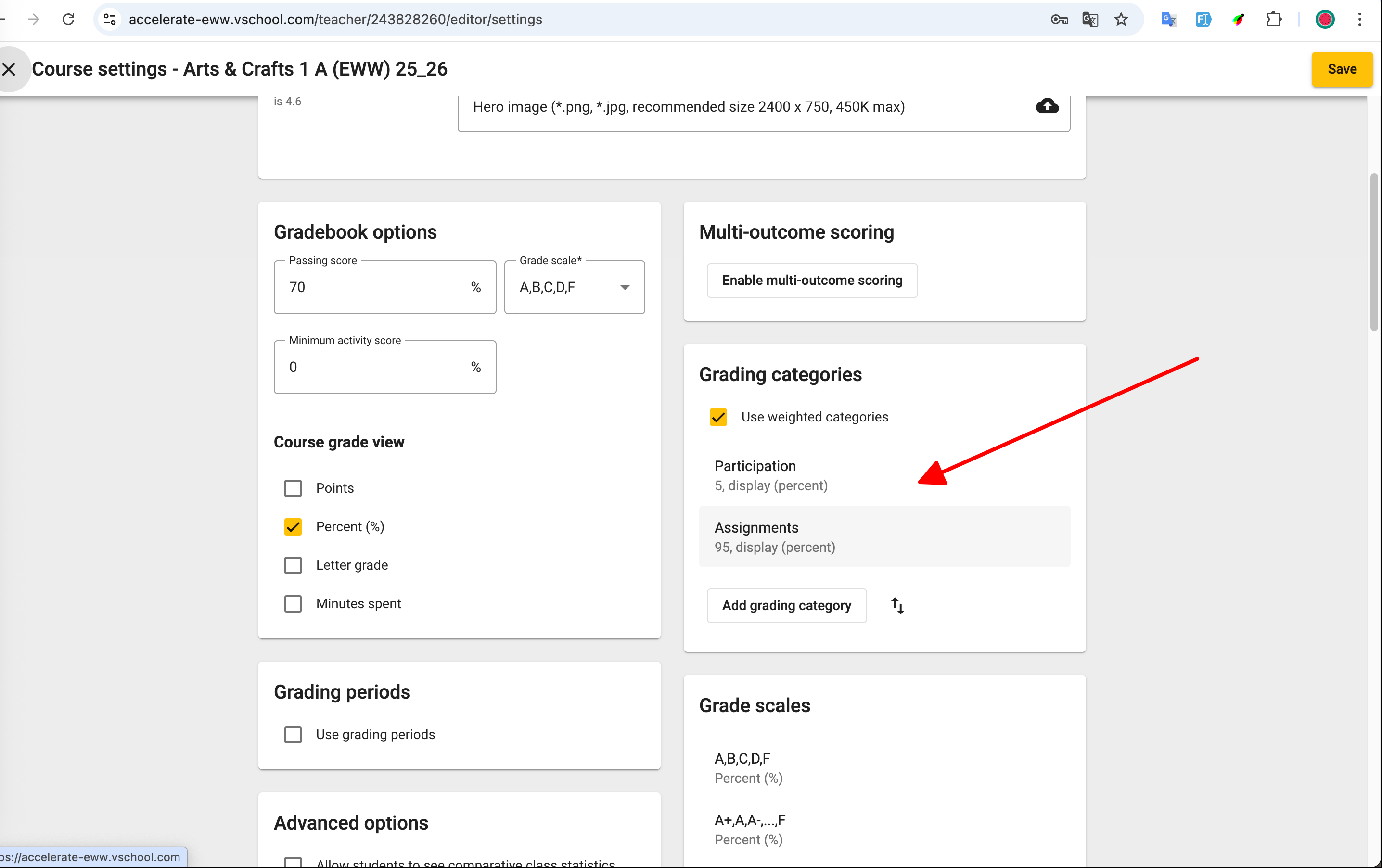Screen dimensions: 1382x868
Task: Check the Letter grade option
Action: point(293,565)
